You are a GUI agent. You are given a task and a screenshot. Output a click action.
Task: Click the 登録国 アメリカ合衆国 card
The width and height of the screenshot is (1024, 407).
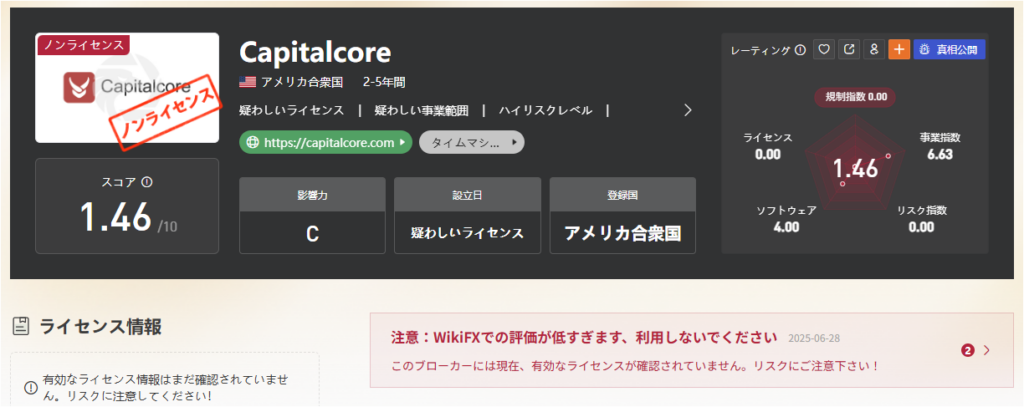click(x=623, y=215)
